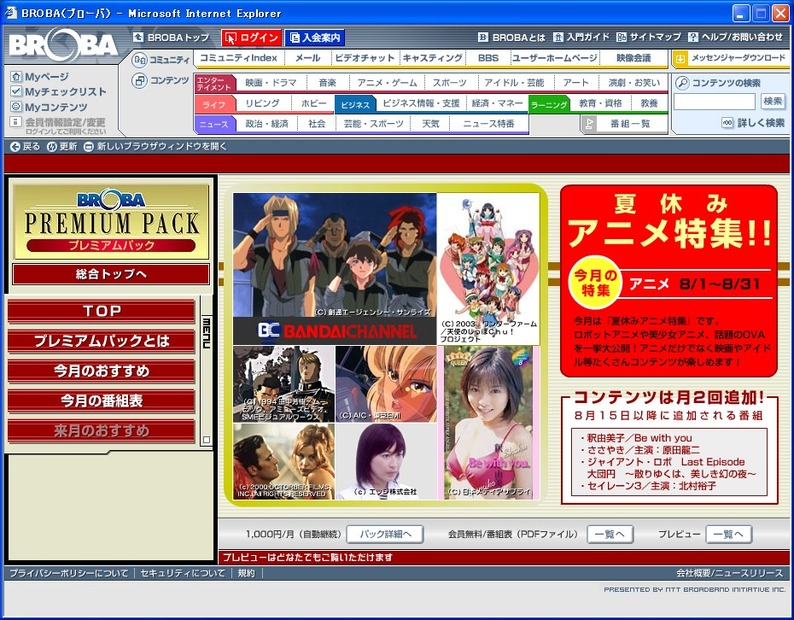Viewport: 794px width, 620px height.
Task: Click the red ログイン button
Action: [x=252, y=37]
